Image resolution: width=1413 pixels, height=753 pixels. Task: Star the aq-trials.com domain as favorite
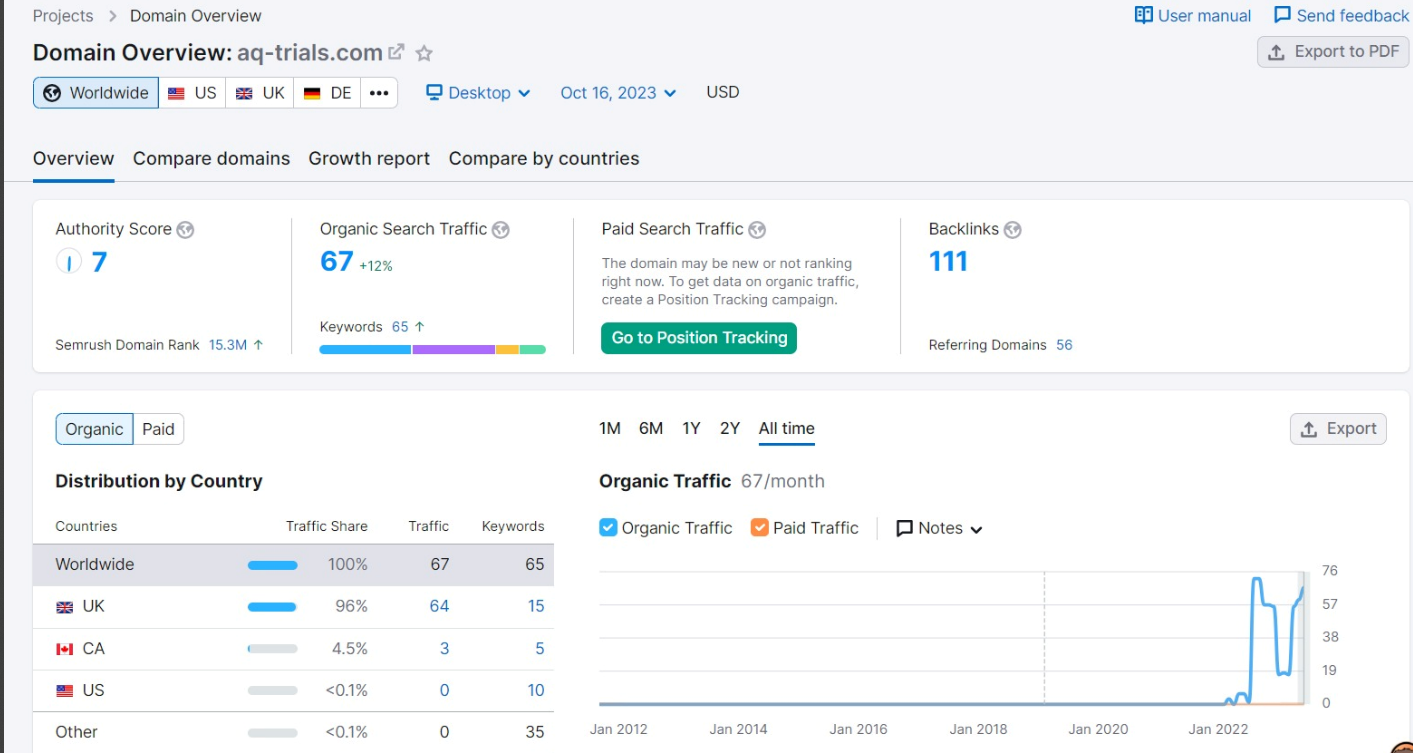coord(424,53)
